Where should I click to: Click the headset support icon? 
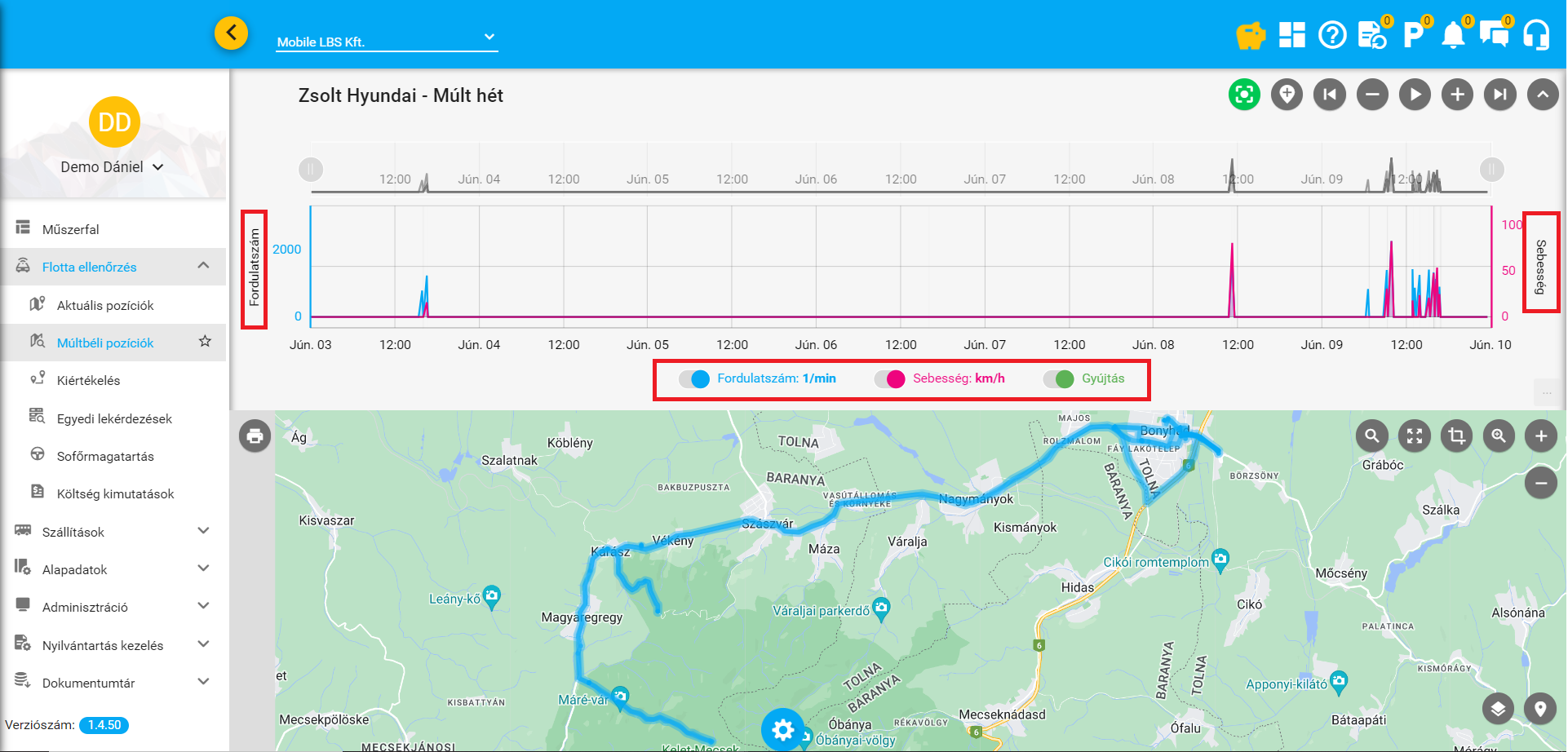[1536, 36]
